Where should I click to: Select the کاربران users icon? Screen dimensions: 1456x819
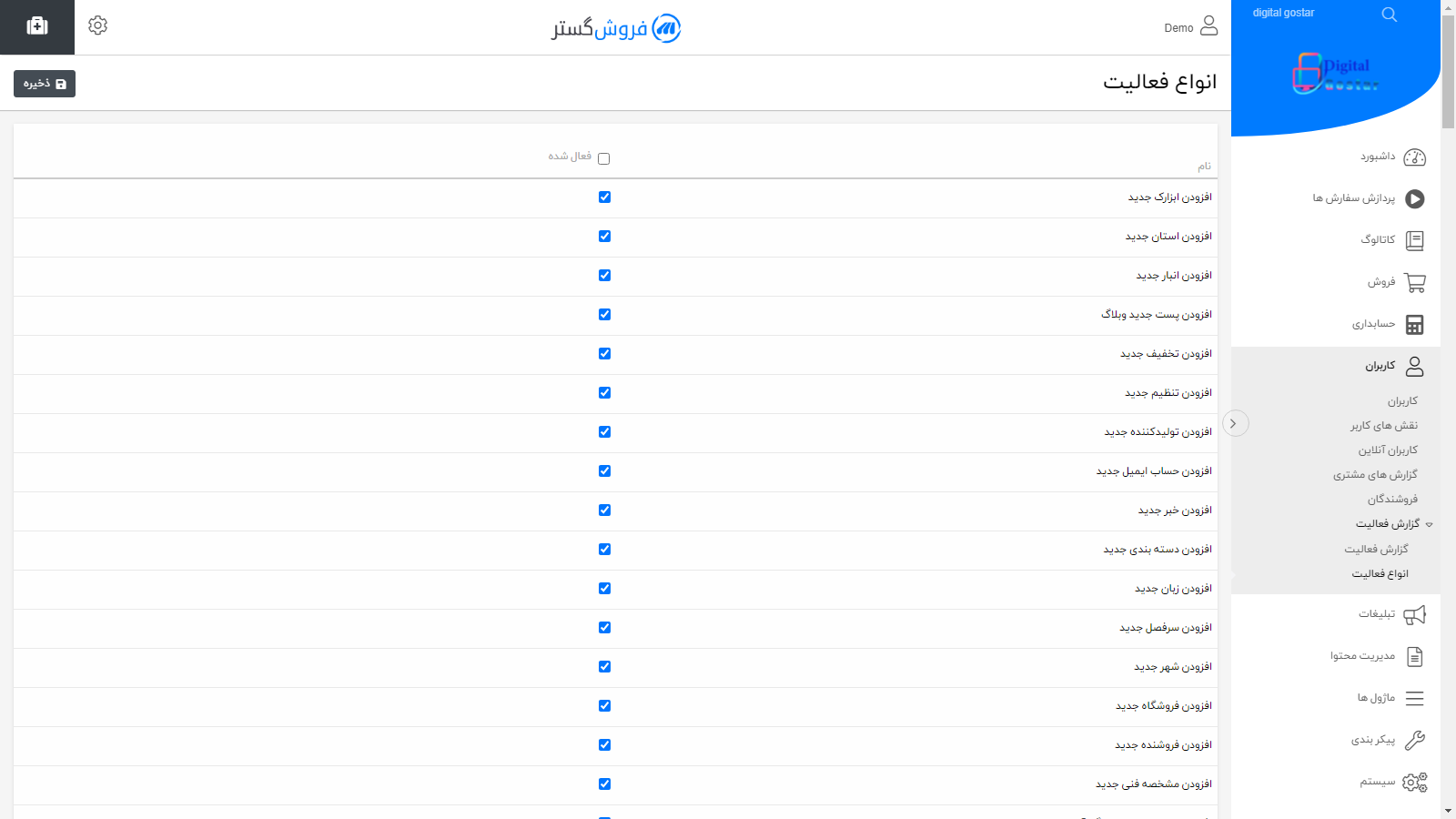[1414, 366]
